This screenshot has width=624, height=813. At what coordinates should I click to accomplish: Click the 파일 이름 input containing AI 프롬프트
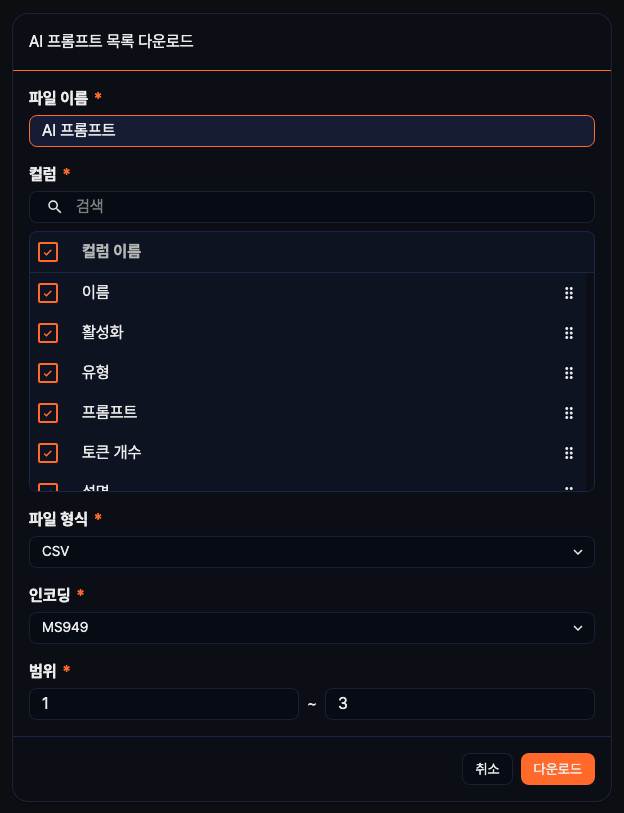click(311, 130)
